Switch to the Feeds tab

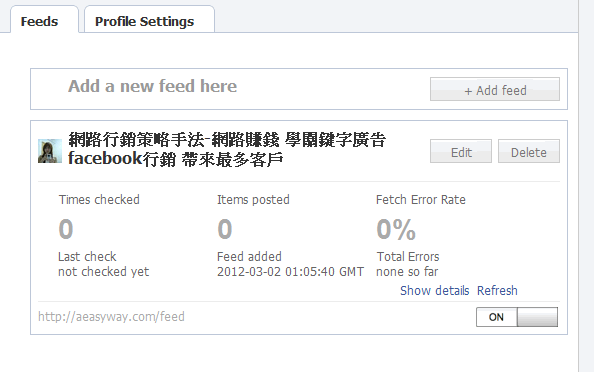(40, 21)
